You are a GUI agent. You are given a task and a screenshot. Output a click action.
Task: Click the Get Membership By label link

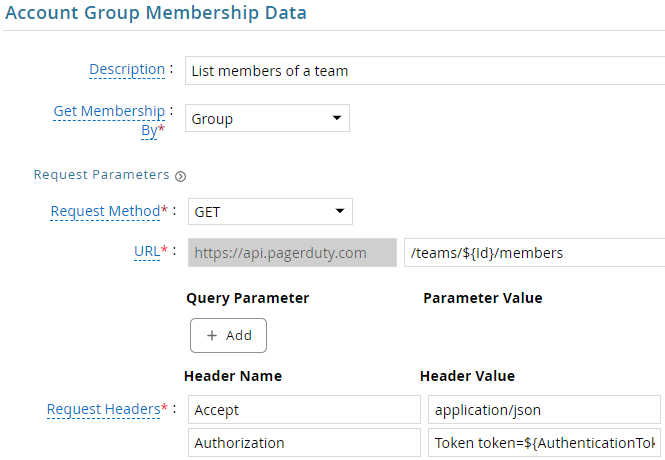[x=109, y=120]
